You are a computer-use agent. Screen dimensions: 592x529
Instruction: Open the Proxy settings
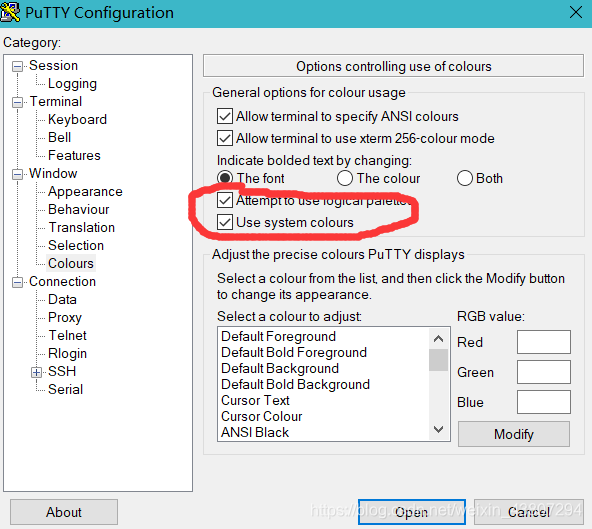tap(65, 318)
